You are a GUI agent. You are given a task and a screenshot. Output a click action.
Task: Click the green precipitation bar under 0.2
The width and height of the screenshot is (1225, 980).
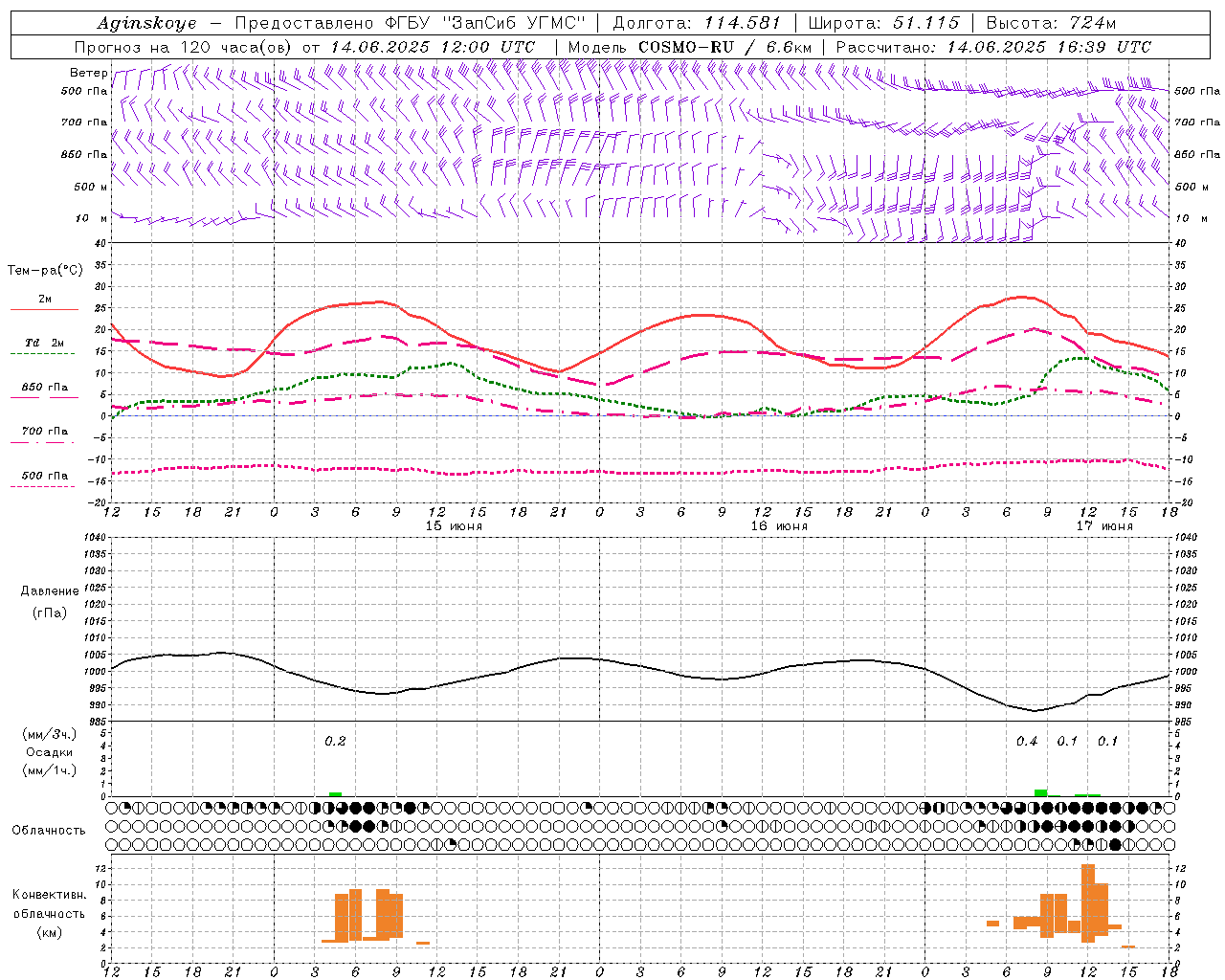[335, 794]
